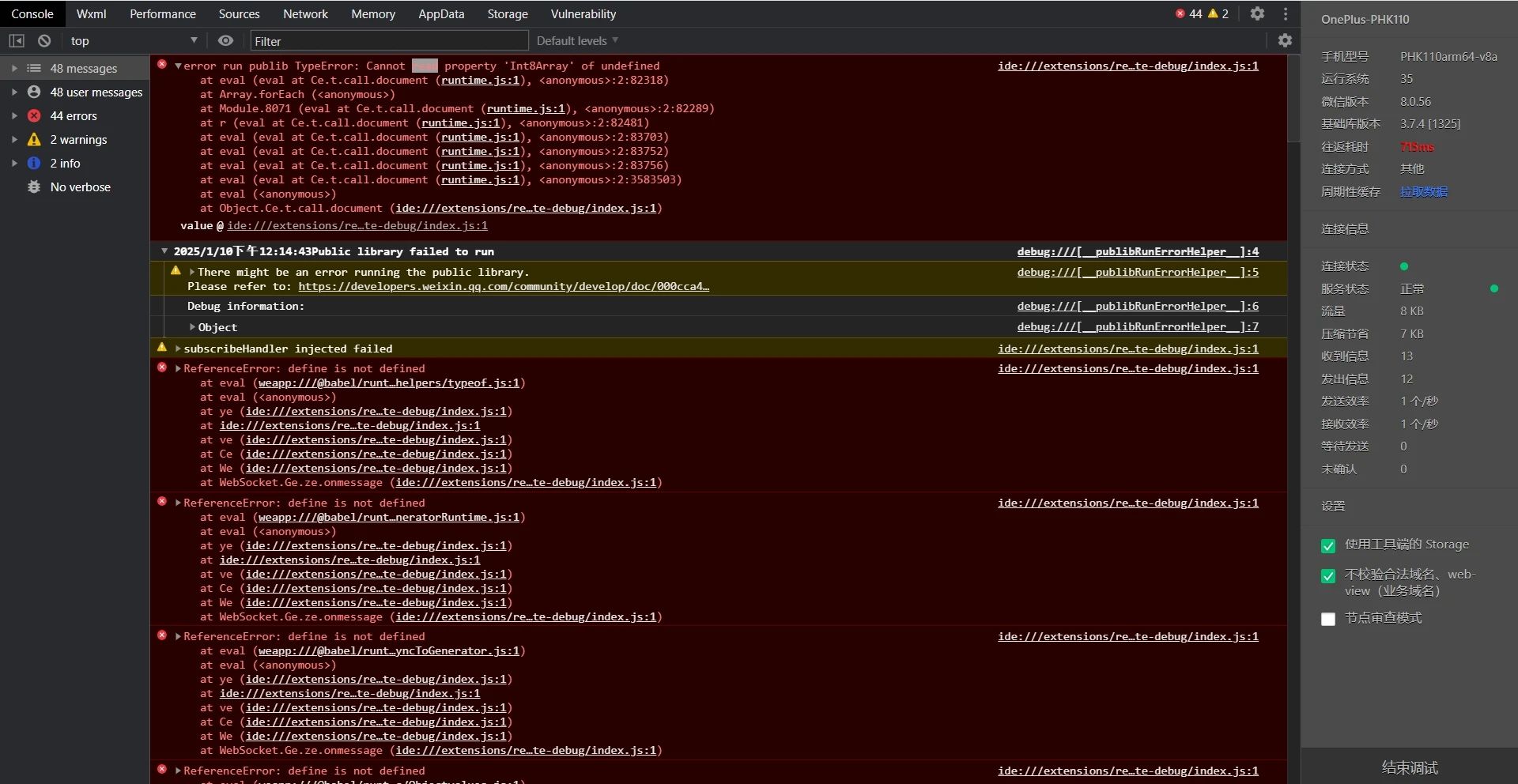Image resolution: width=1518 pixels, height=784 pixels.
Task: Click the '715ms' round-trip time value
Action: [1417, 146]
